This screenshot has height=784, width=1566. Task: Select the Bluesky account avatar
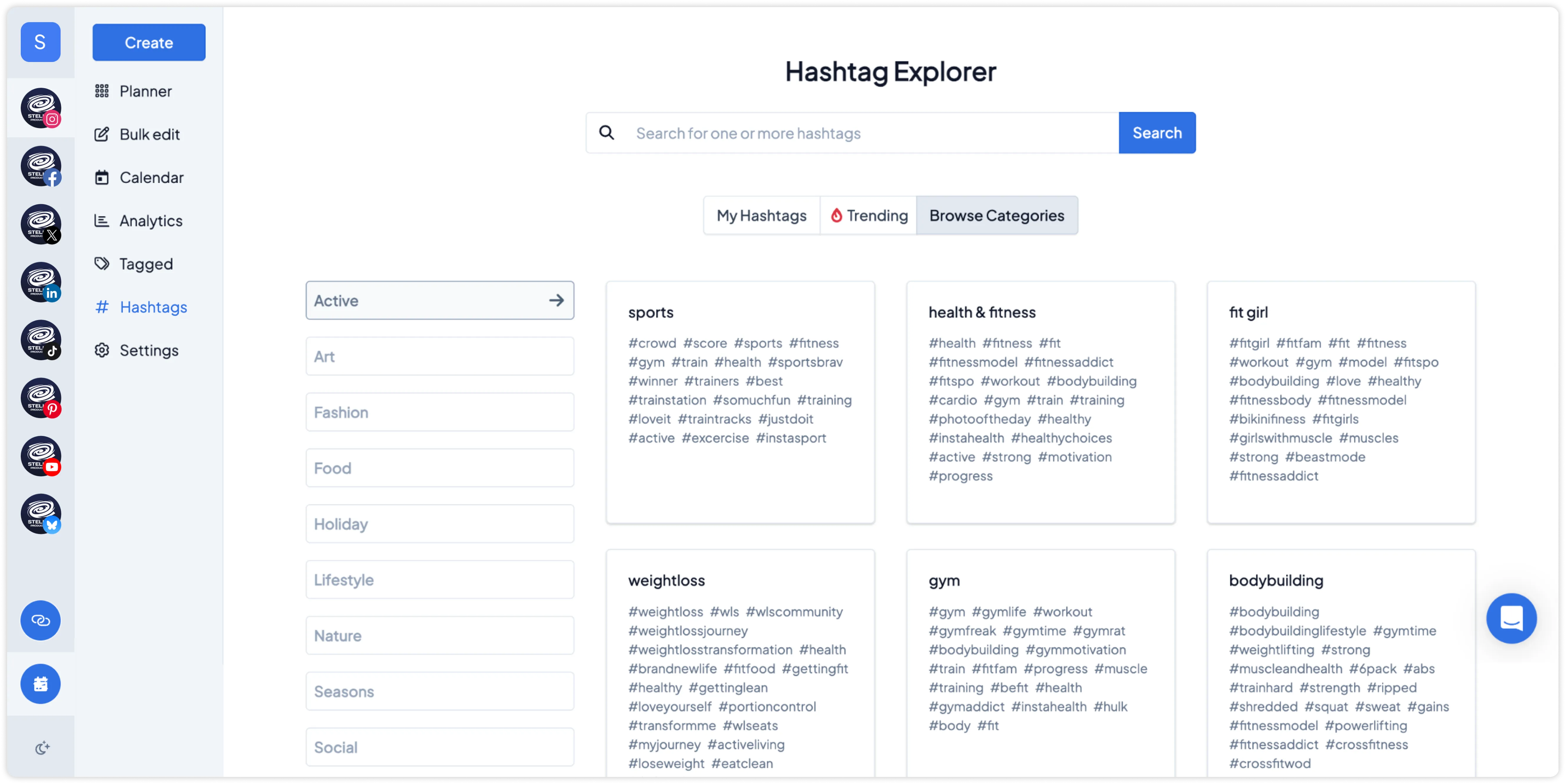(x=41, y=514)
